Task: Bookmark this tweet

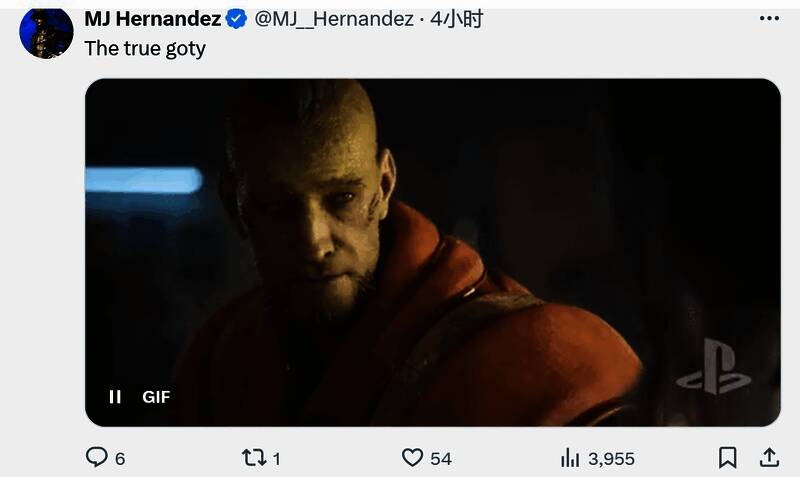Action: tap(728, 458)
